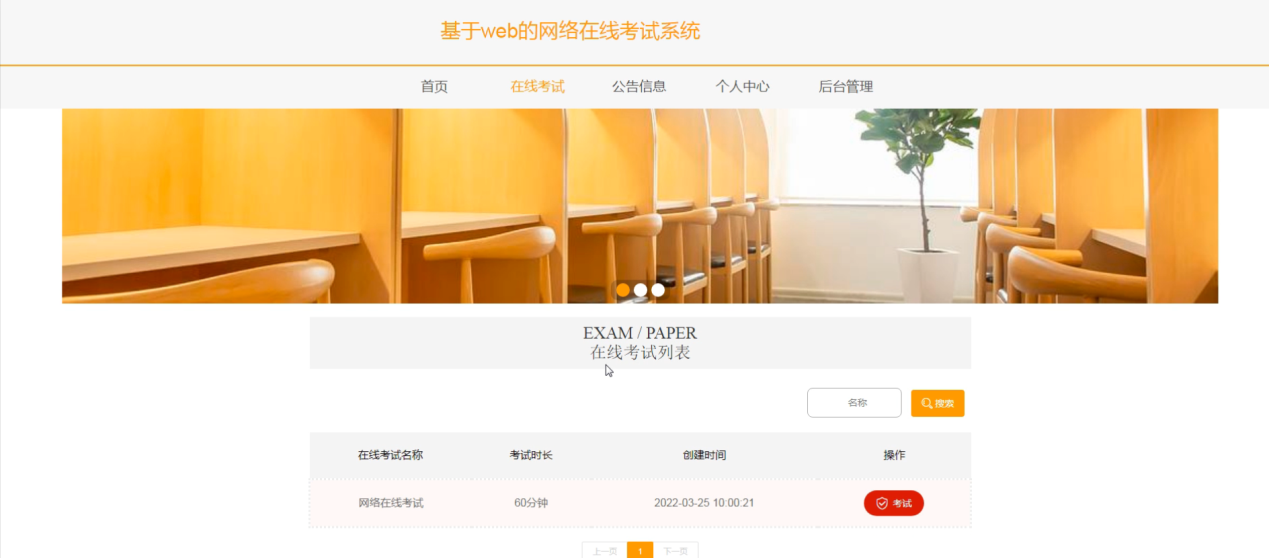Click the study room banner image
Viewport: 1269px width, 558px height.
[x=640, y=206]
